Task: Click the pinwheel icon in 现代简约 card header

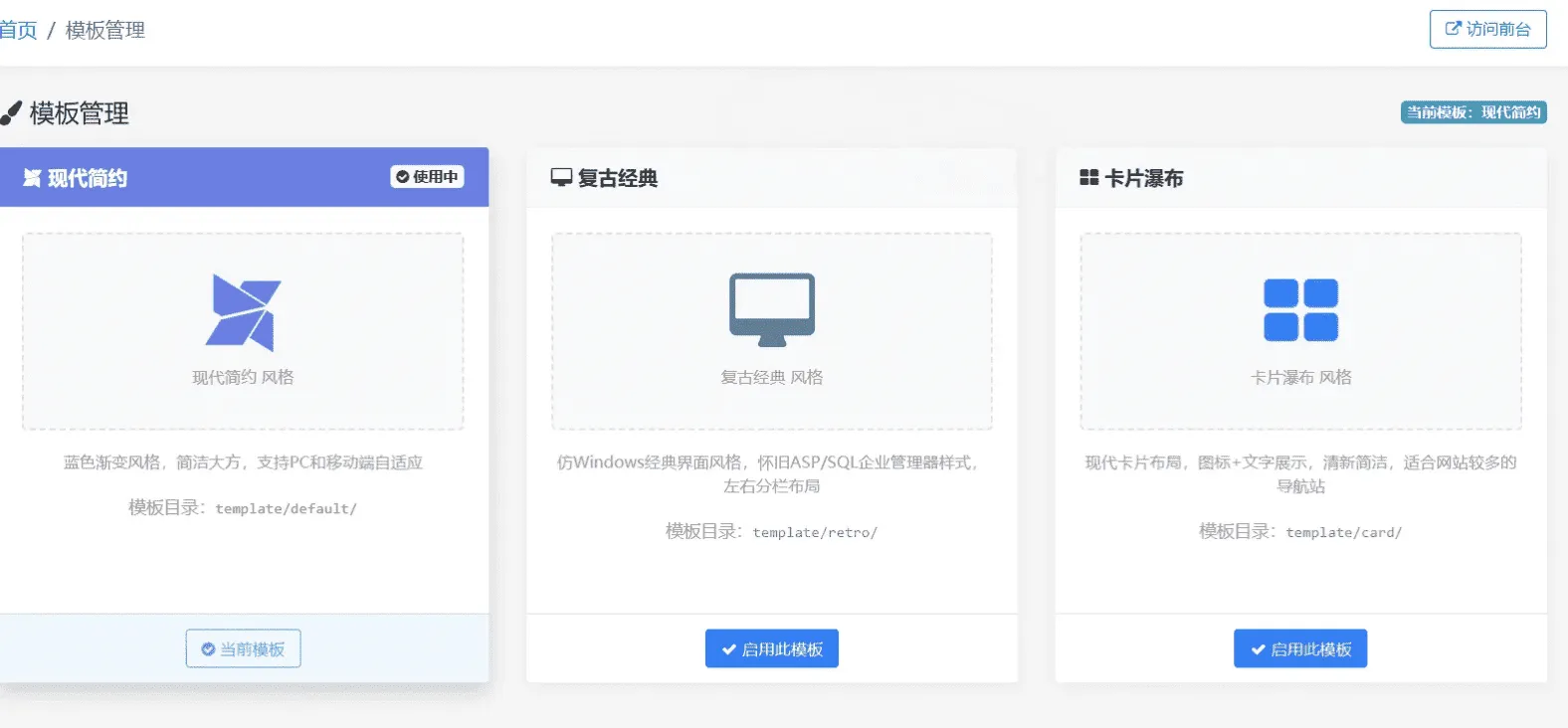Action: tap(32, 178)
